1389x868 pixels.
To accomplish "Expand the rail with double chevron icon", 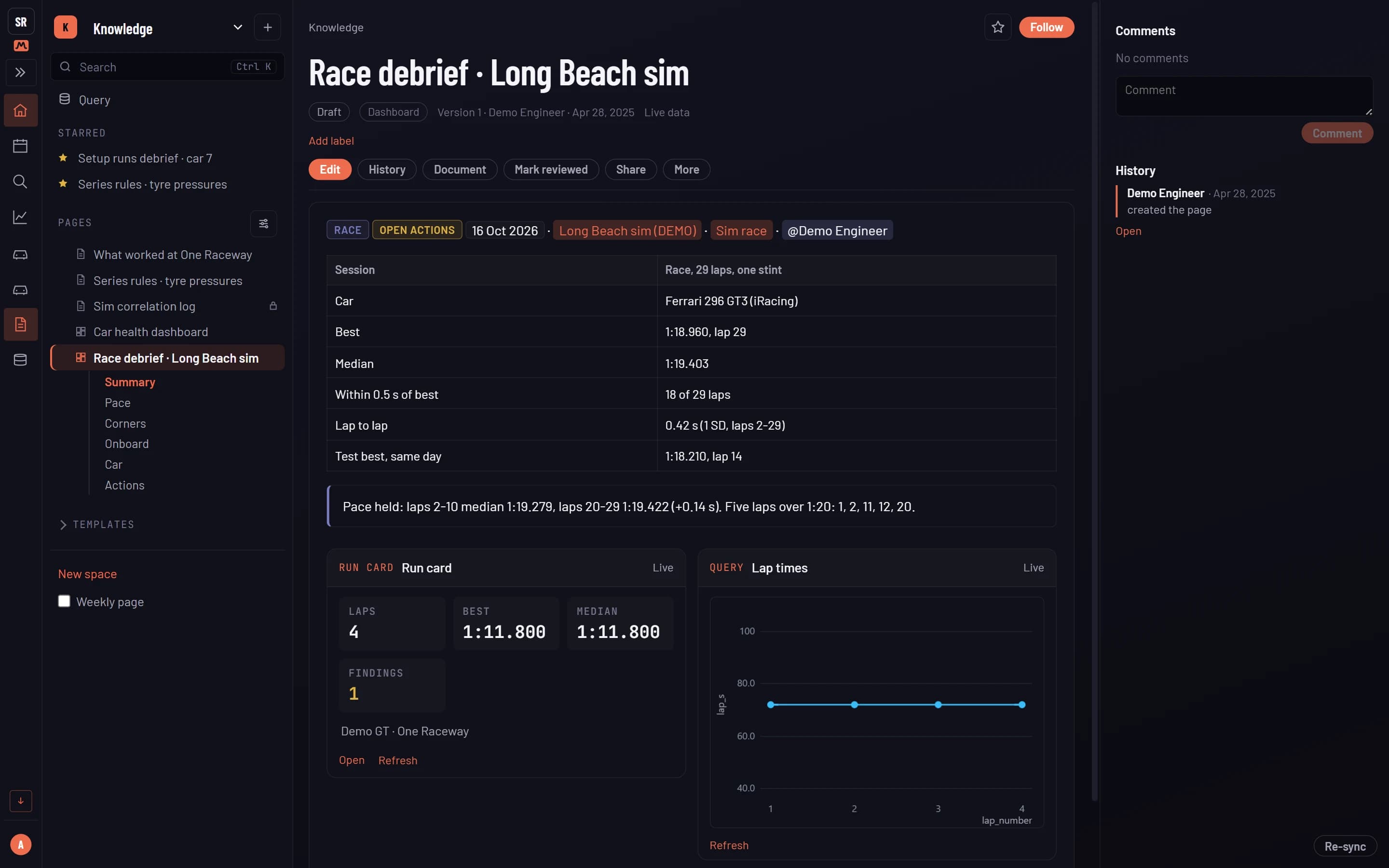I will point(21,72).
